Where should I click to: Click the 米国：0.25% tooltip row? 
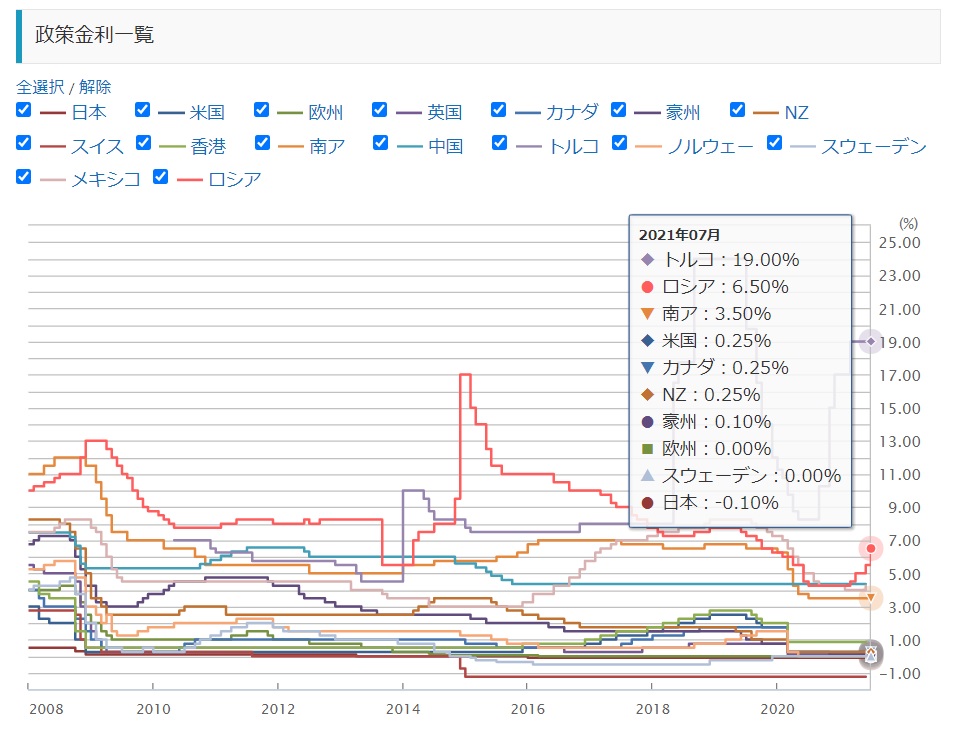706,341
